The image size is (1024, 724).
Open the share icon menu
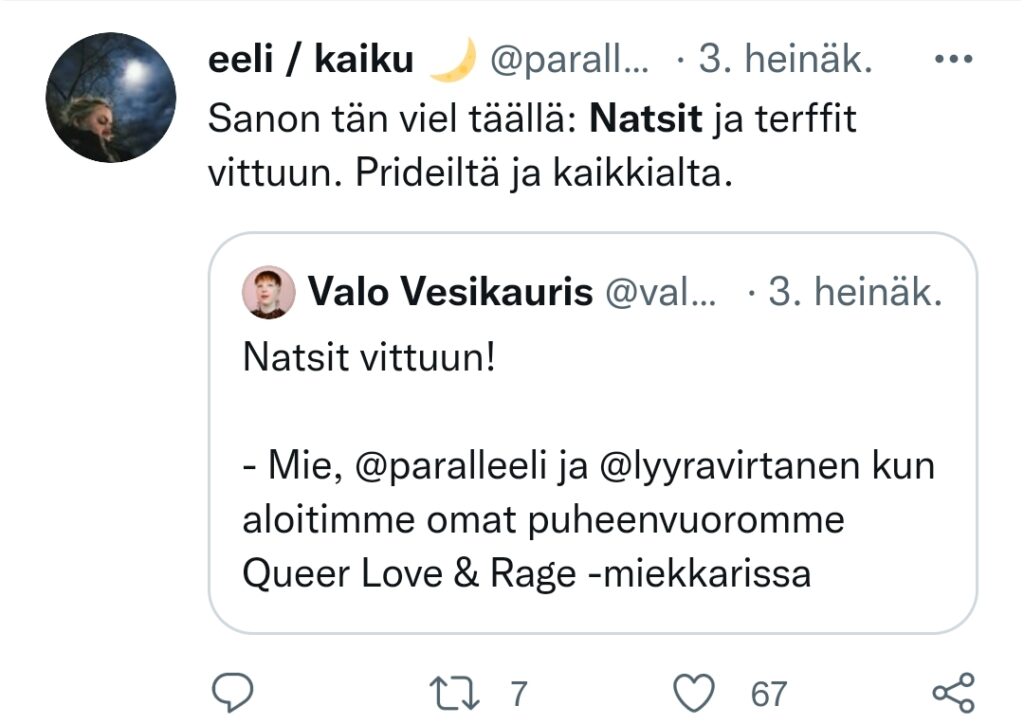(x=952, y=692)
